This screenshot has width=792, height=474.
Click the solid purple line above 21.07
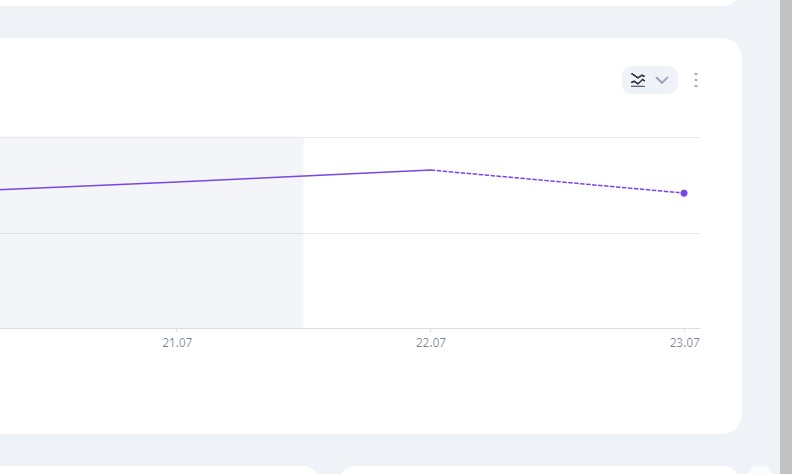point(177,182)
